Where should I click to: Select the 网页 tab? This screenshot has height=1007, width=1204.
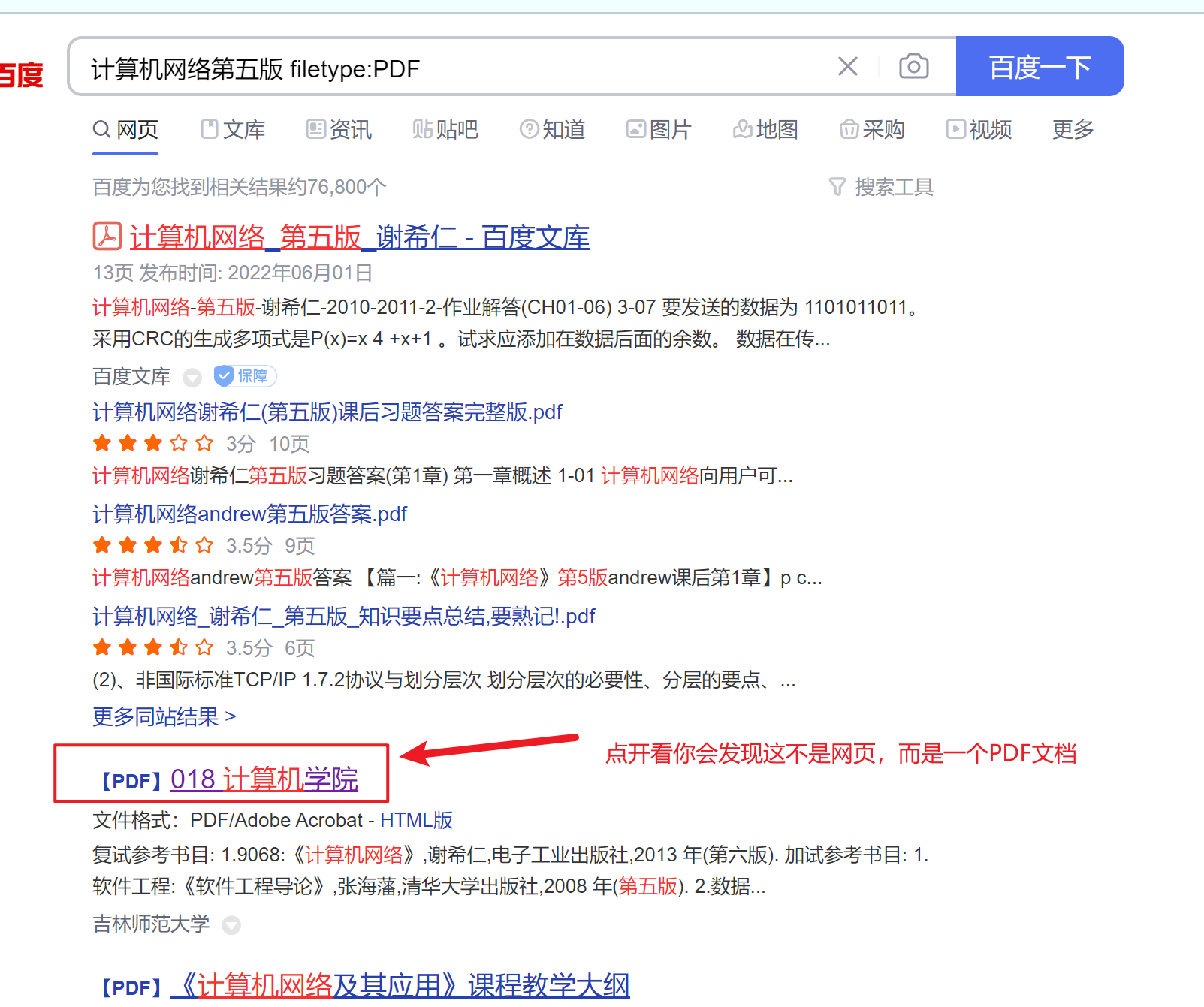coord(125,130)
